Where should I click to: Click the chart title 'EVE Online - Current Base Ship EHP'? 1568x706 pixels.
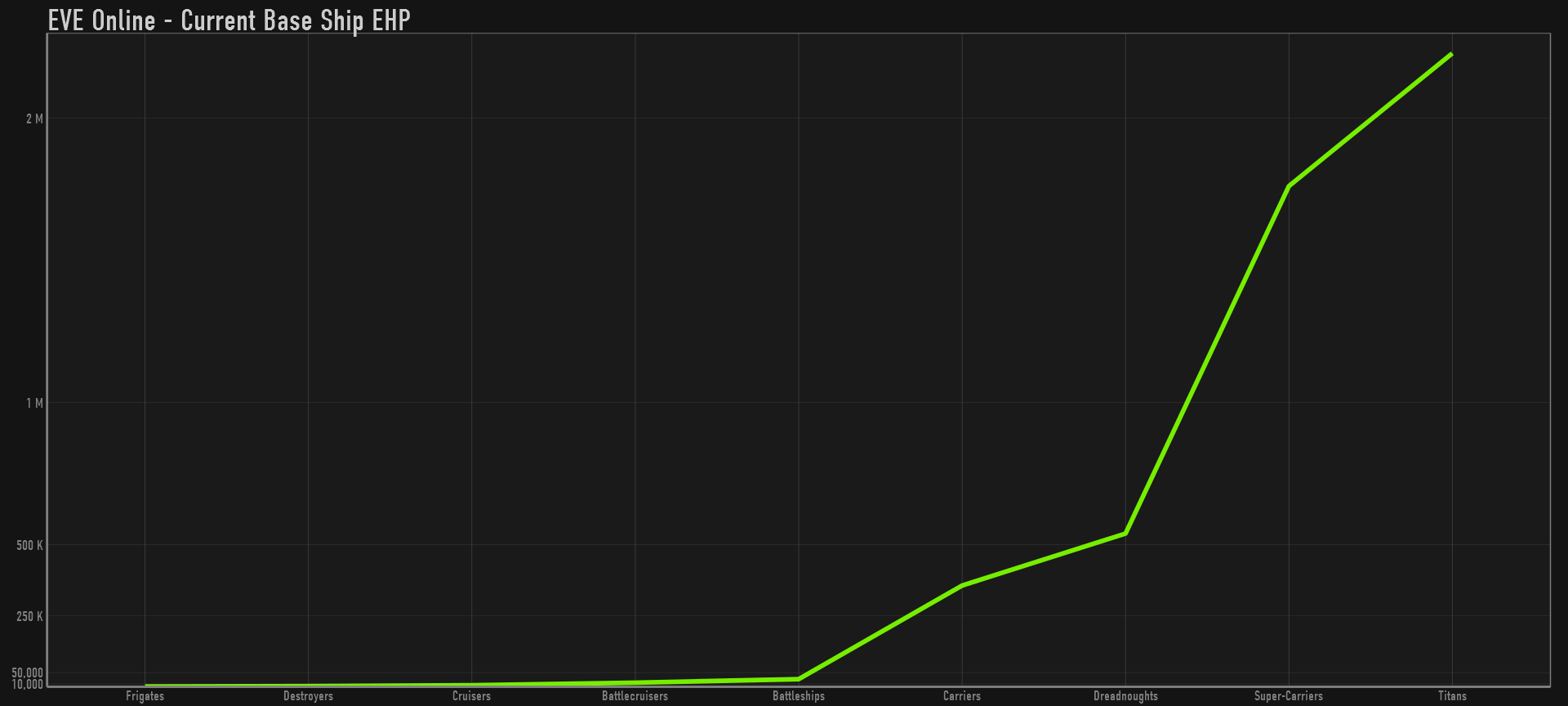click(x=229, y=20)
